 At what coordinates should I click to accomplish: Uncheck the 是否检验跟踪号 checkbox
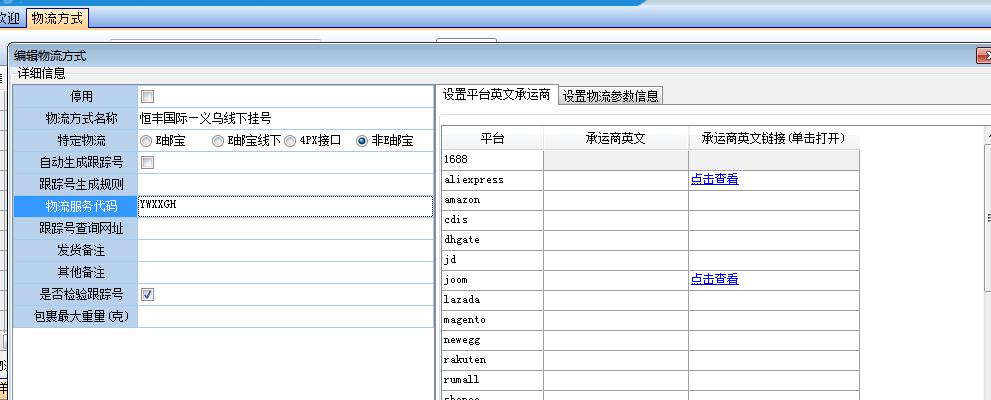pos(147,295)
